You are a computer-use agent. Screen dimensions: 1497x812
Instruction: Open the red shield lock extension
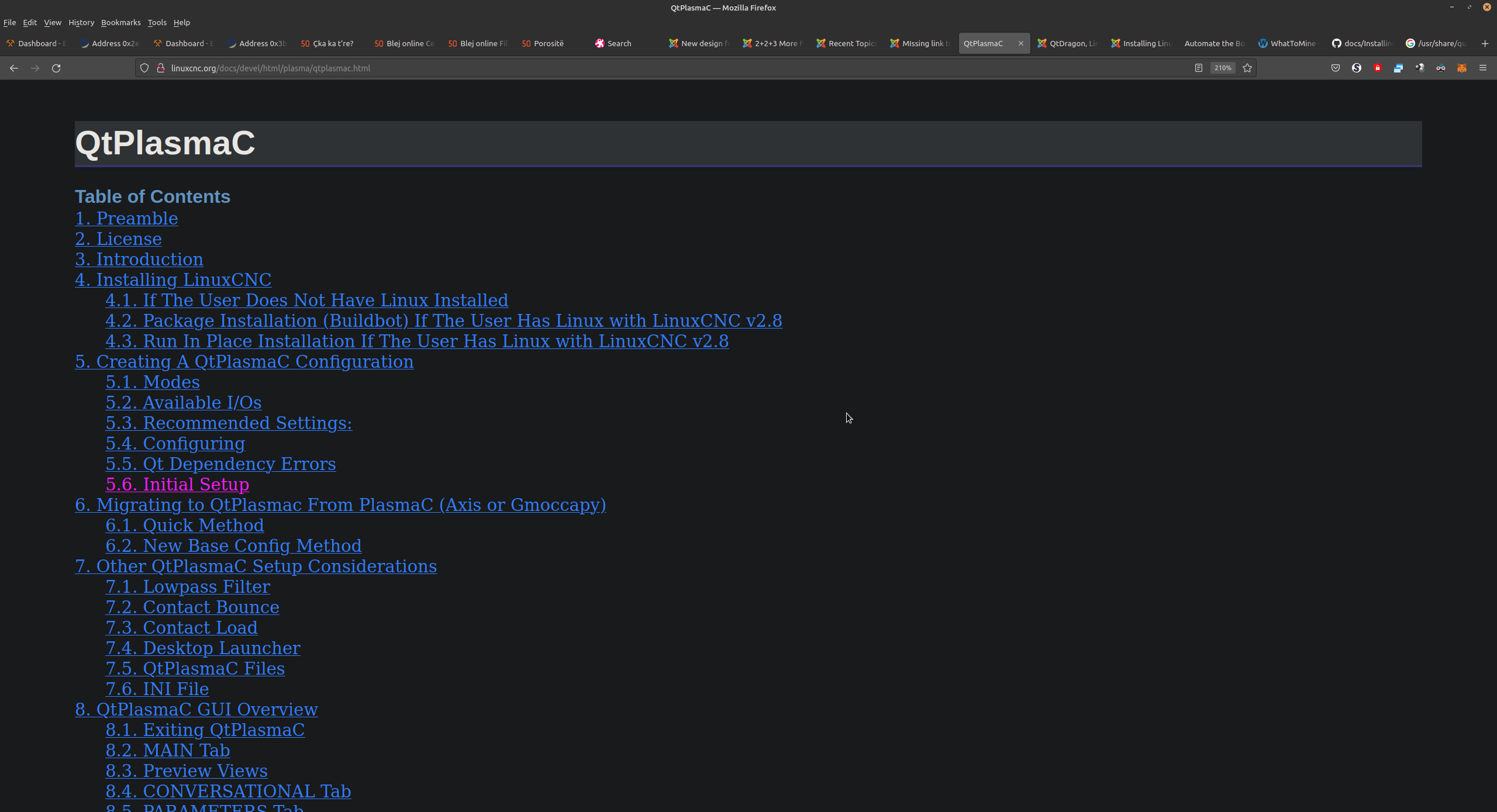(1378, 68)
